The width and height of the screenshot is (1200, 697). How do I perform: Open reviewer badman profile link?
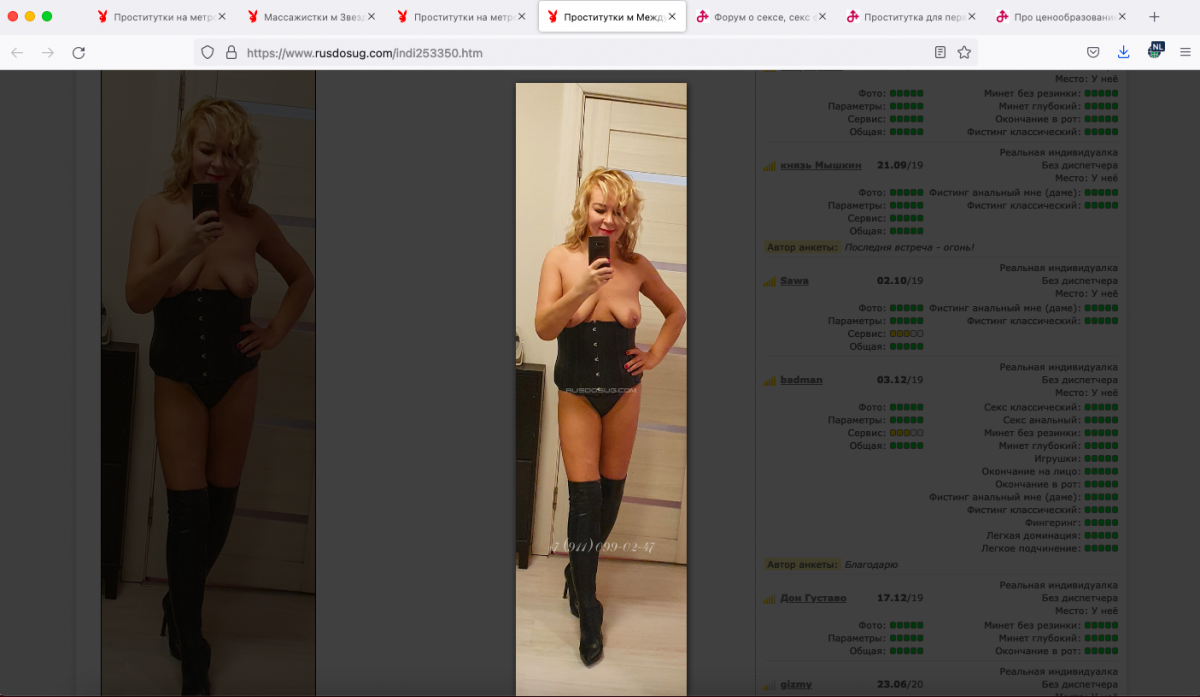tap(801, 381)
